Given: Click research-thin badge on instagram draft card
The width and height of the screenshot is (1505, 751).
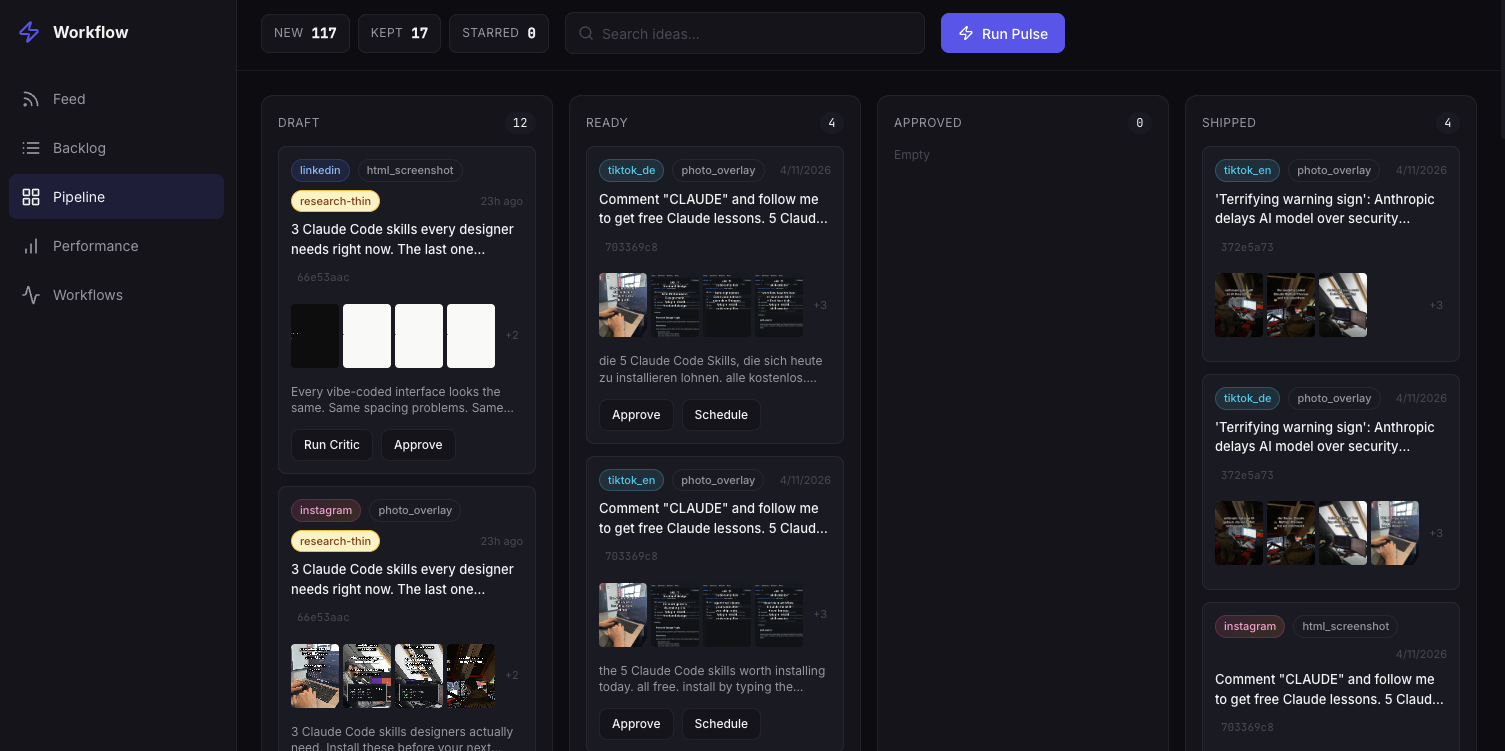Looking at the screenshot, I should [x=336, y=541].
